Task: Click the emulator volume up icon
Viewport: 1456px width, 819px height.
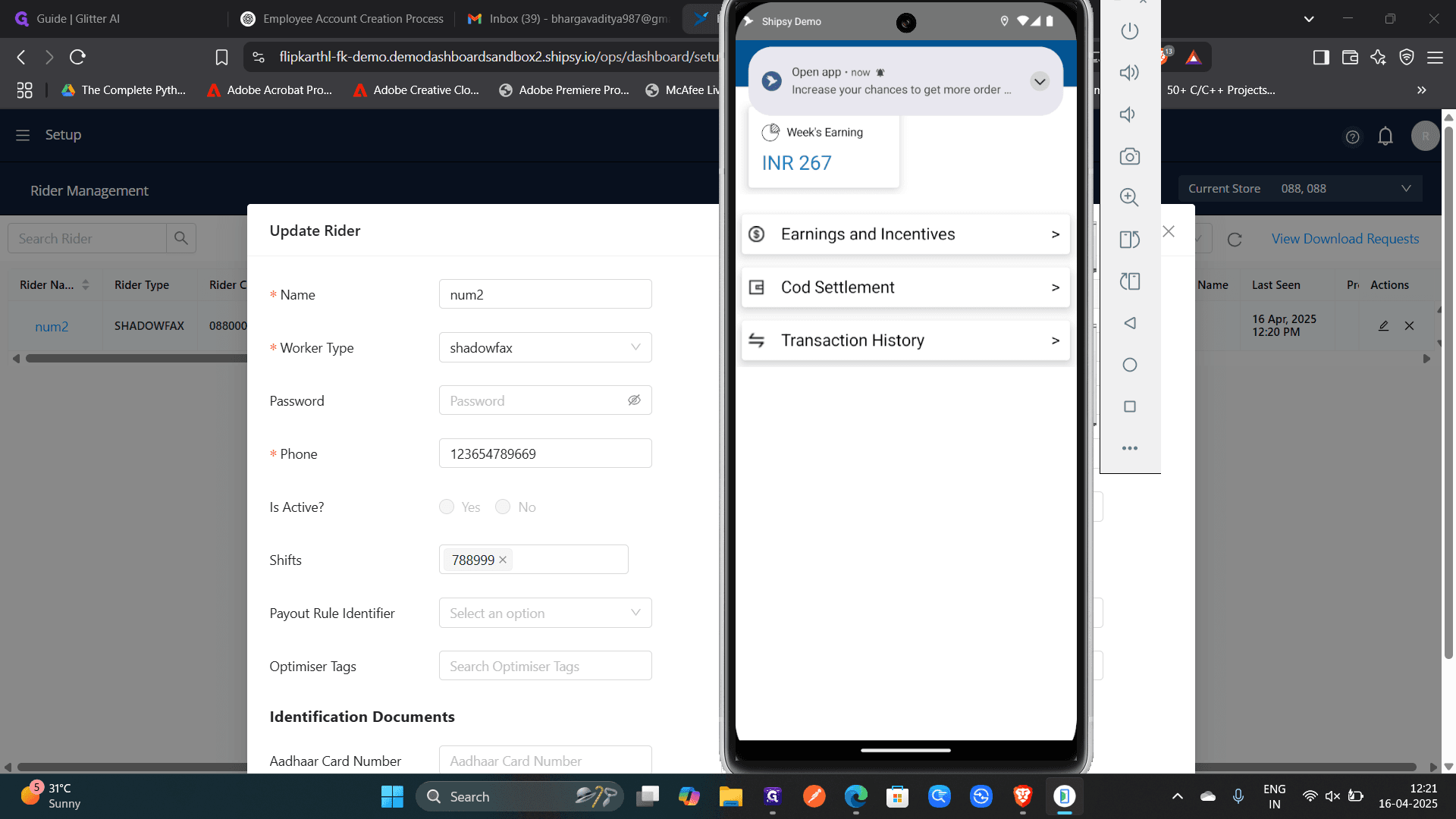Action: pos(1130,73)
